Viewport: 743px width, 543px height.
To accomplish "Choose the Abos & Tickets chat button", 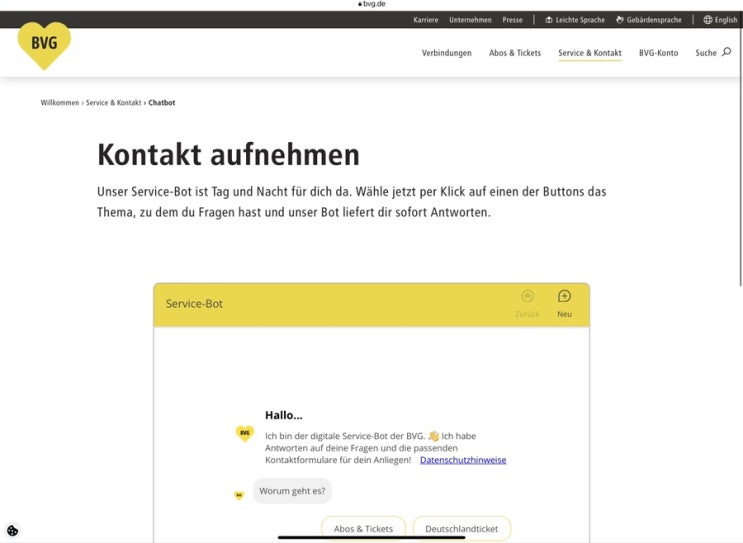I will point(363,528).
